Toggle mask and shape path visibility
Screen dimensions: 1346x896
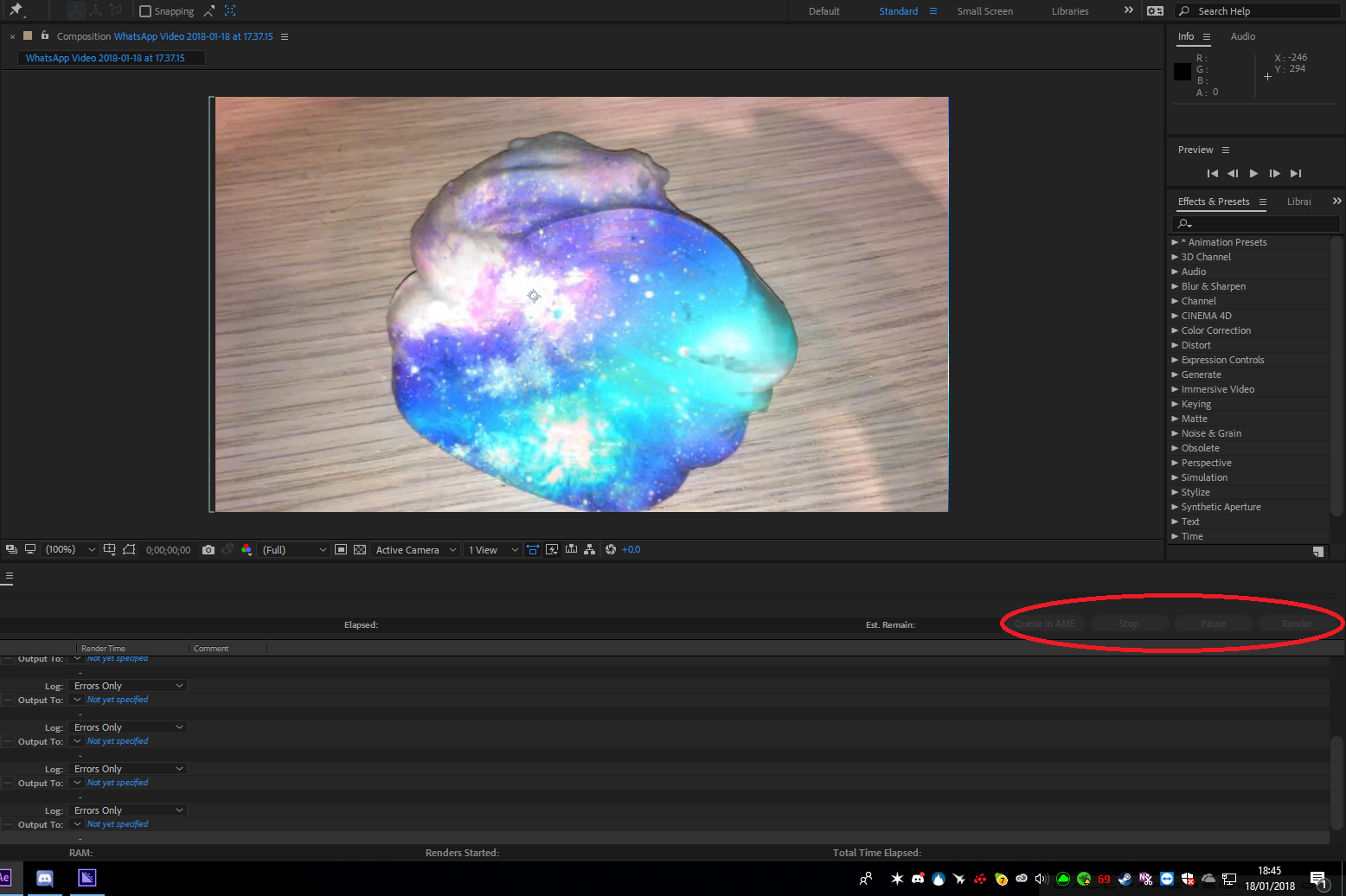[129, 549]
